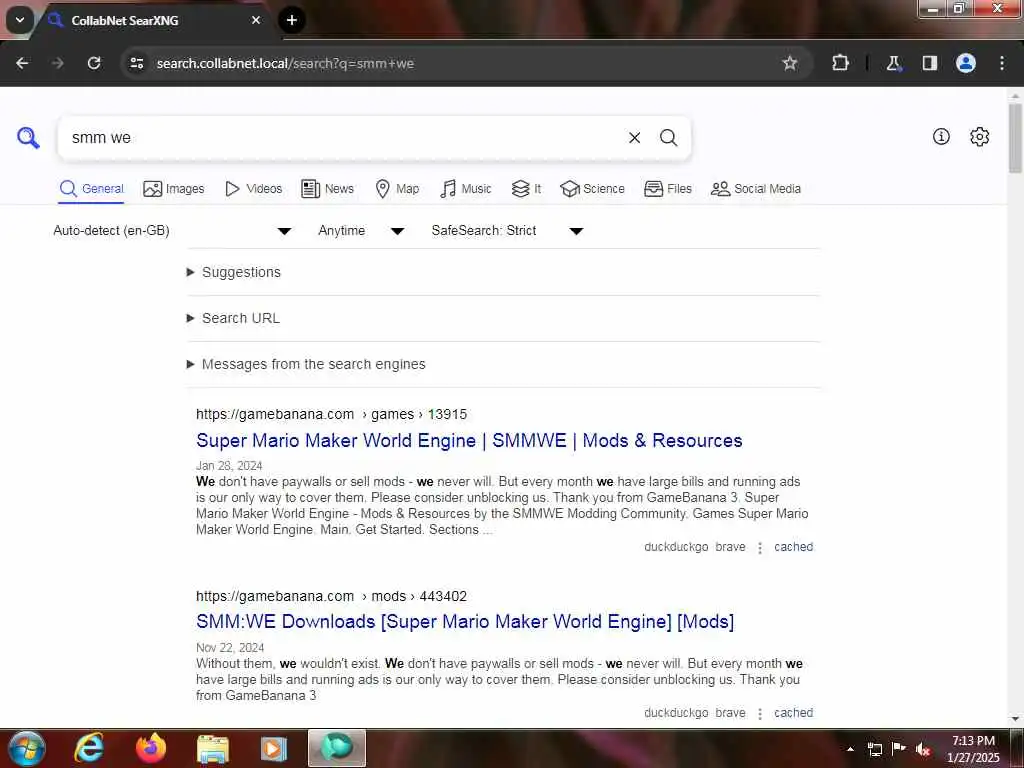Bookmark this page with star icon

(790, 63)
